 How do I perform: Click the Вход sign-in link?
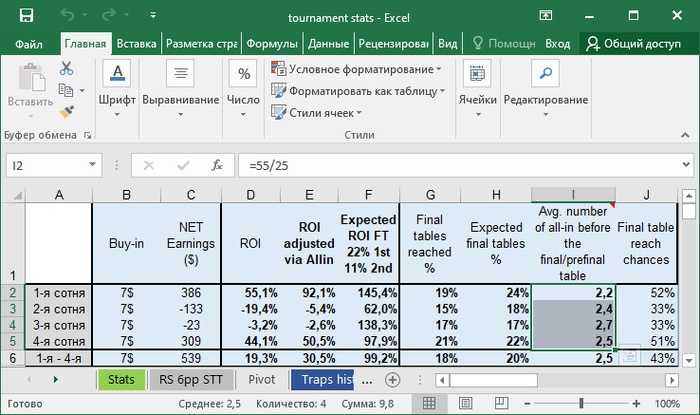click(558, 44)
